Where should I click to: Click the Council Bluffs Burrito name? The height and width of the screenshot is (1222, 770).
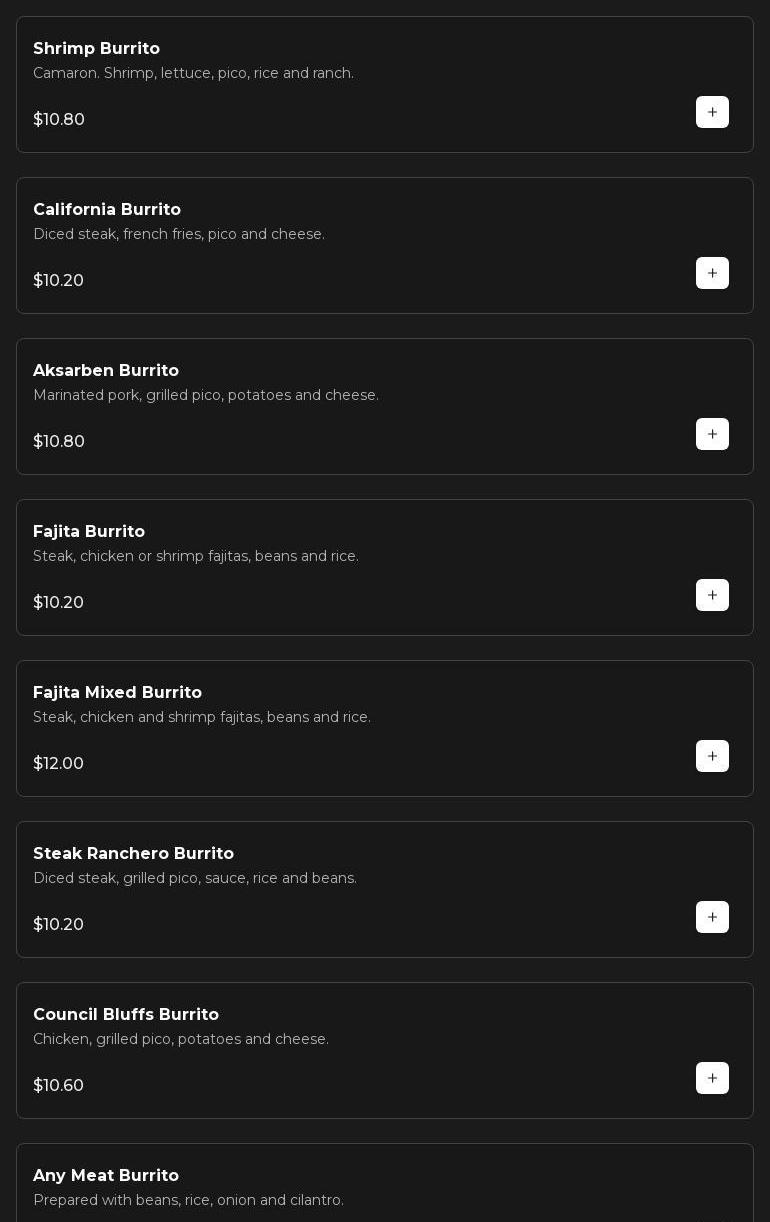pyautogui.click(x=126, y=1015)
